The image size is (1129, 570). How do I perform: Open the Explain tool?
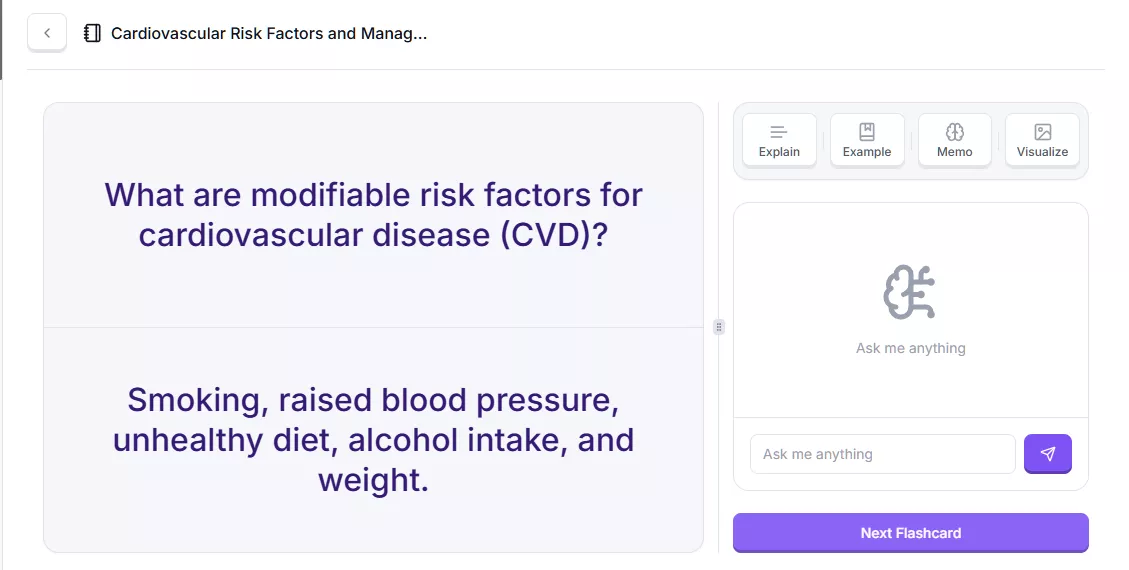coord(779,140)
